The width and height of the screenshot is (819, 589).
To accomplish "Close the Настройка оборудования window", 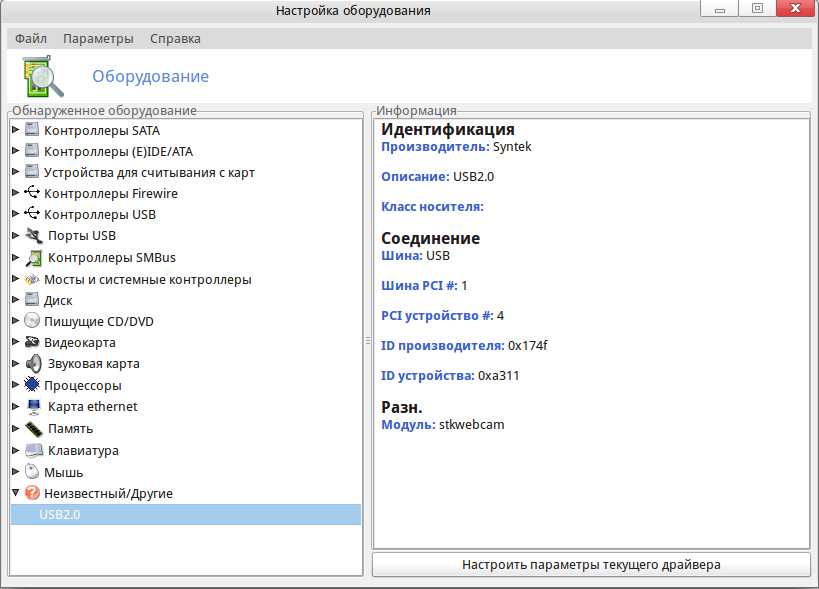I will [x=795, y=9].
